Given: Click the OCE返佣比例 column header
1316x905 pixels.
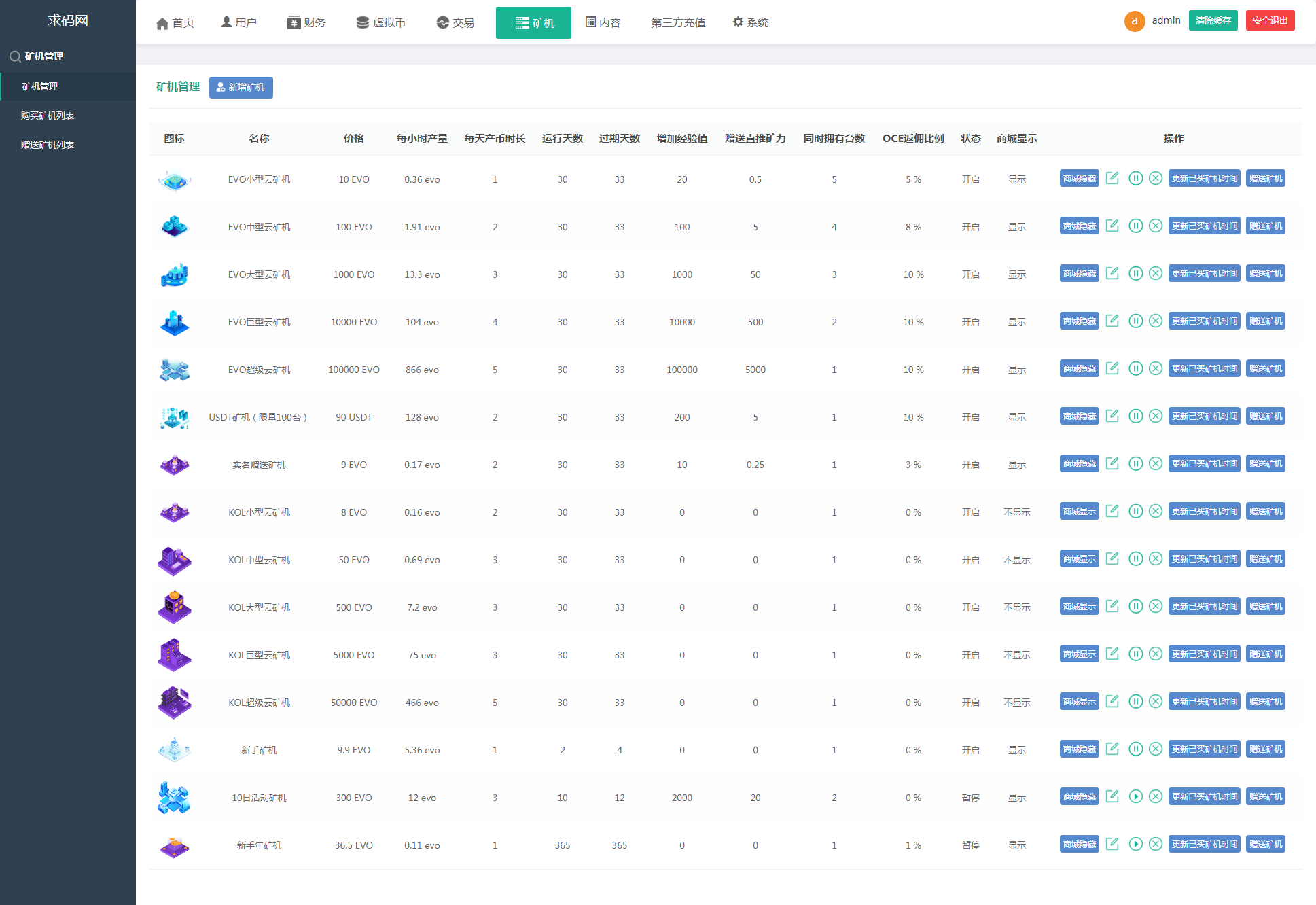Looking at the screenshot, I should point(913,138).
